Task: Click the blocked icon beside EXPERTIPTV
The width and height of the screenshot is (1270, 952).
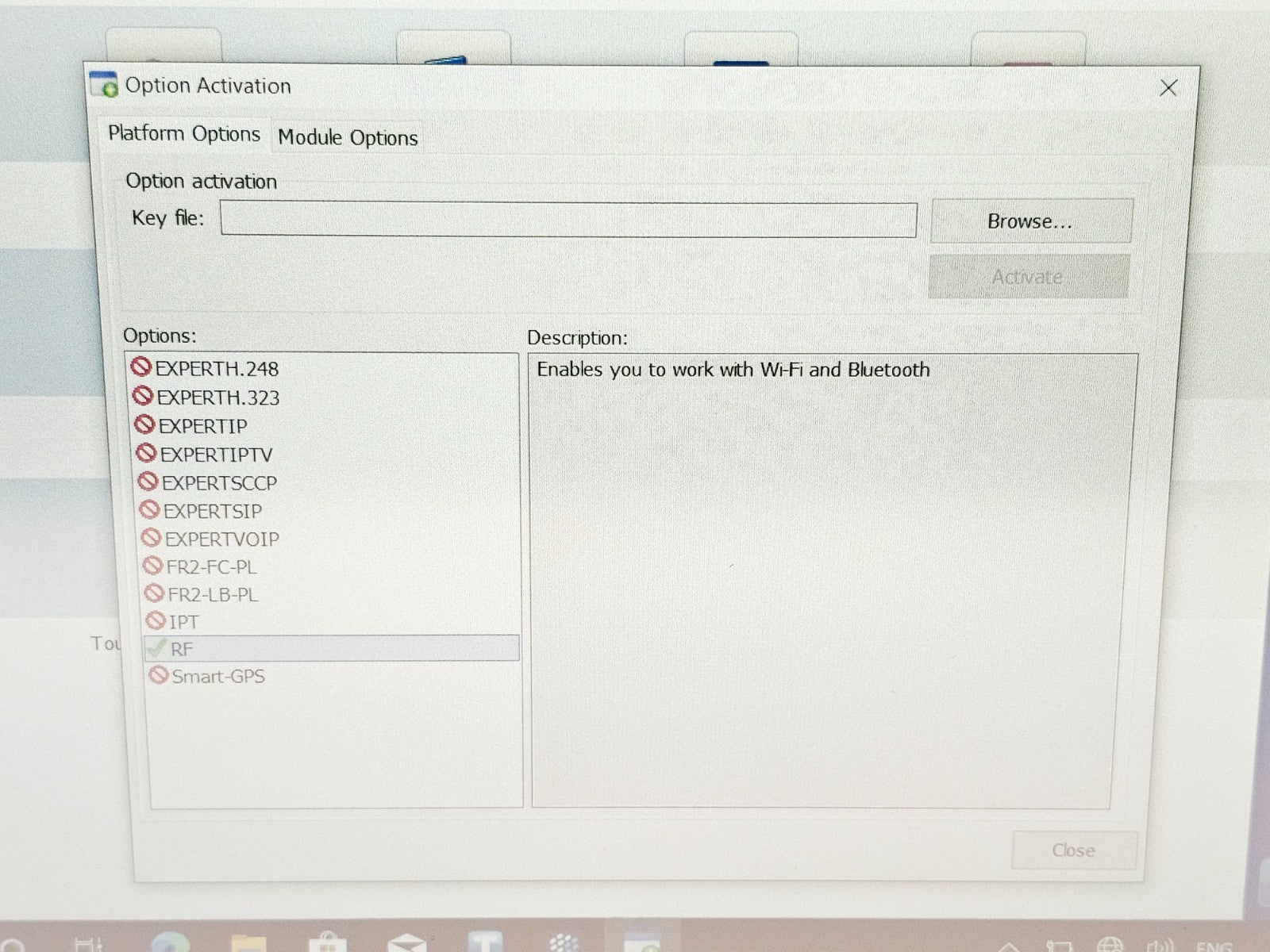Action: pos(146,453)
